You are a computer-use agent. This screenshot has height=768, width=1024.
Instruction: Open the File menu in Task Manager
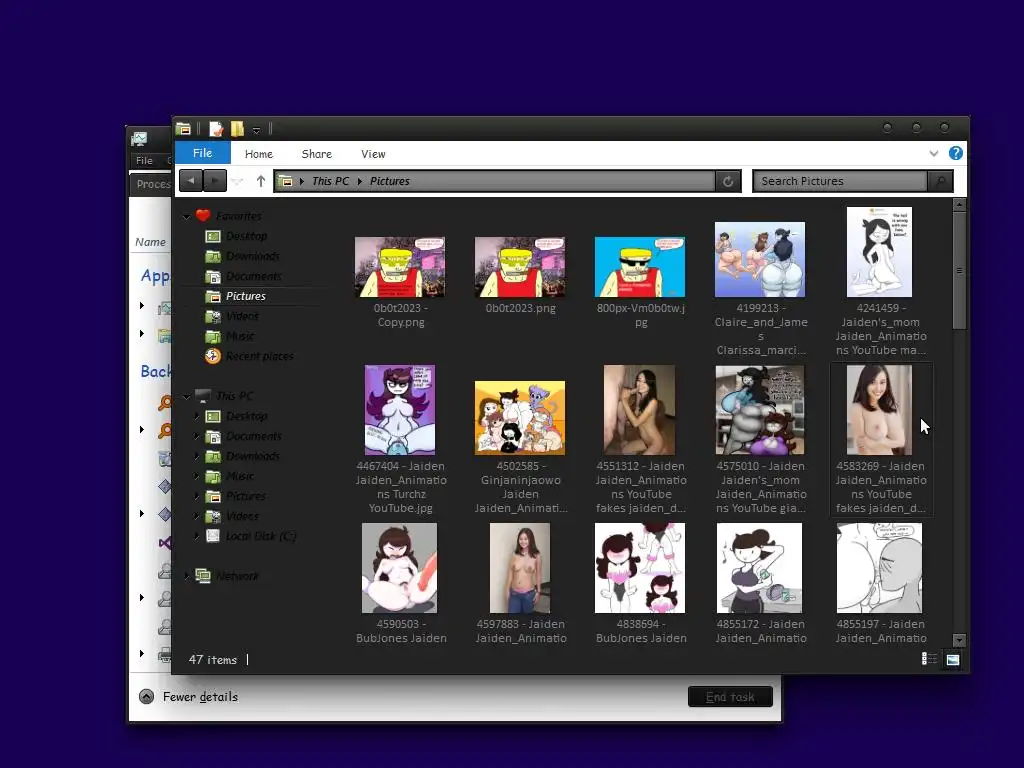(x=144, y=161)
